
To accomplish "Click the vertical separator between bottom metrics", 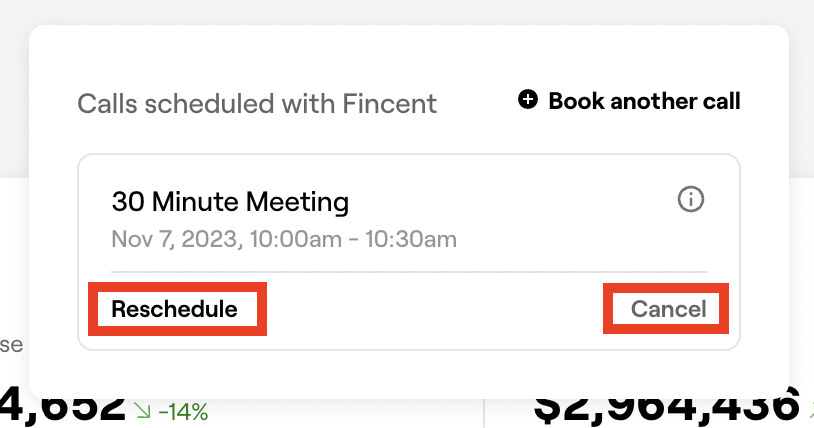I will (x=484, y=413).
